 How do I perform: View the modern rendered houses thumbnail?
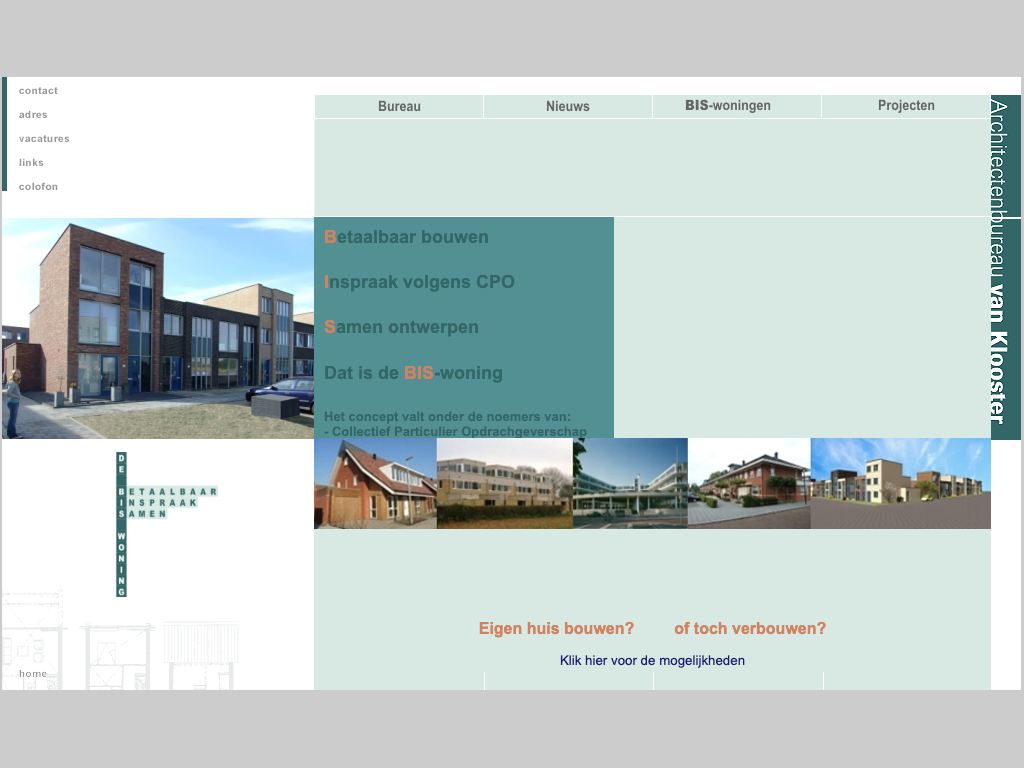[900, 483]
